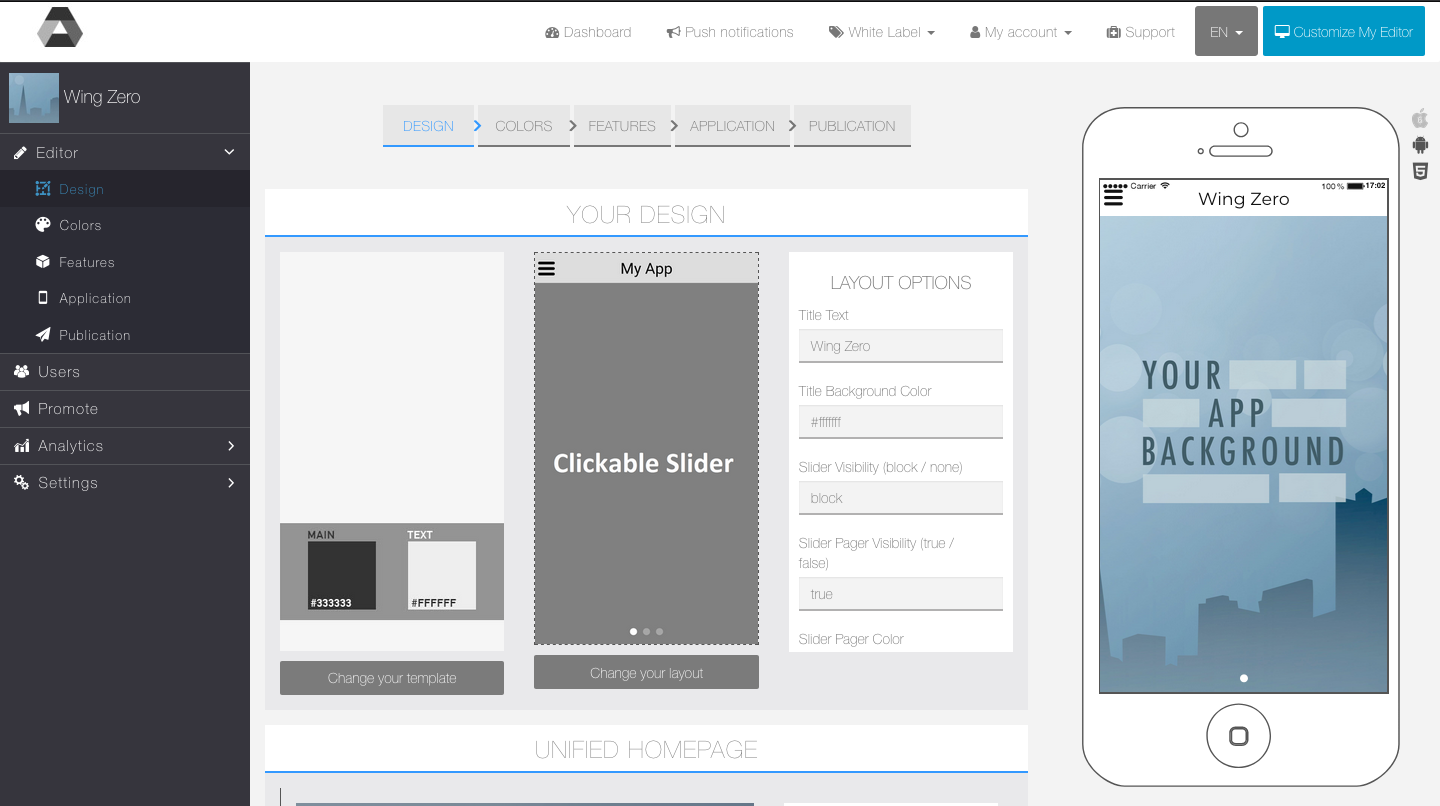The height and width of the screenshot is (806, 1440).
Task: Expand the Analytics section arrow
Action: (x=231, y=446)
